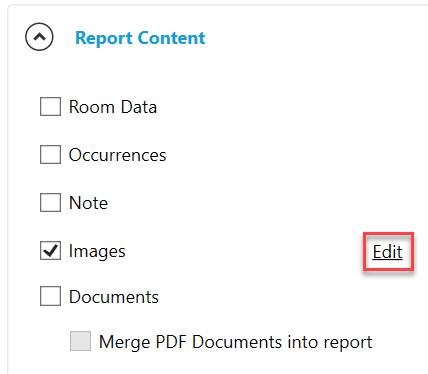Click the Merge PDF Documents label

pyautogui.click(x=235, y=342)
